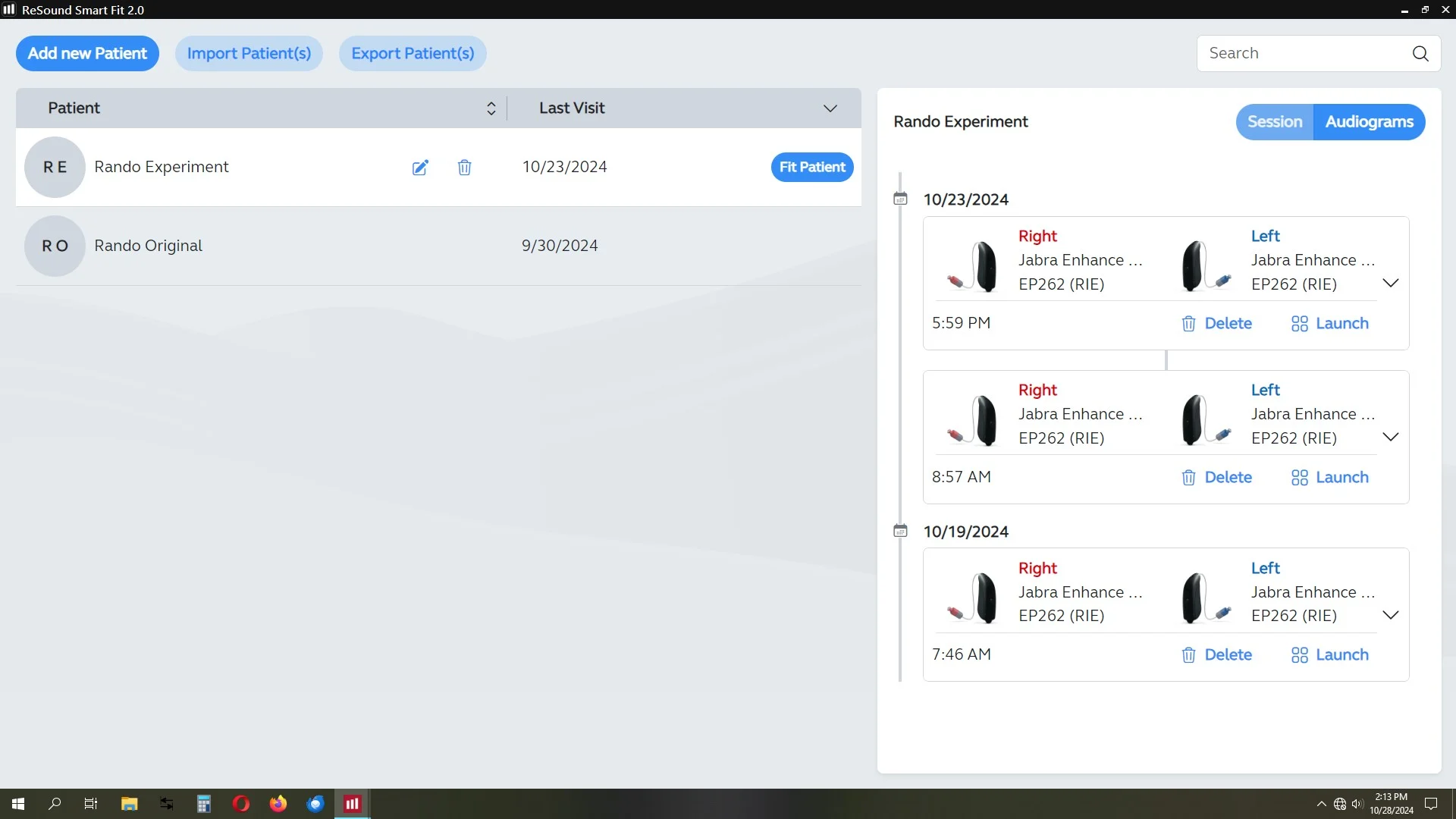Delete the 7:46 AM session
This screenshot has height=819, width=1456.
click(x=1216, y=655)
